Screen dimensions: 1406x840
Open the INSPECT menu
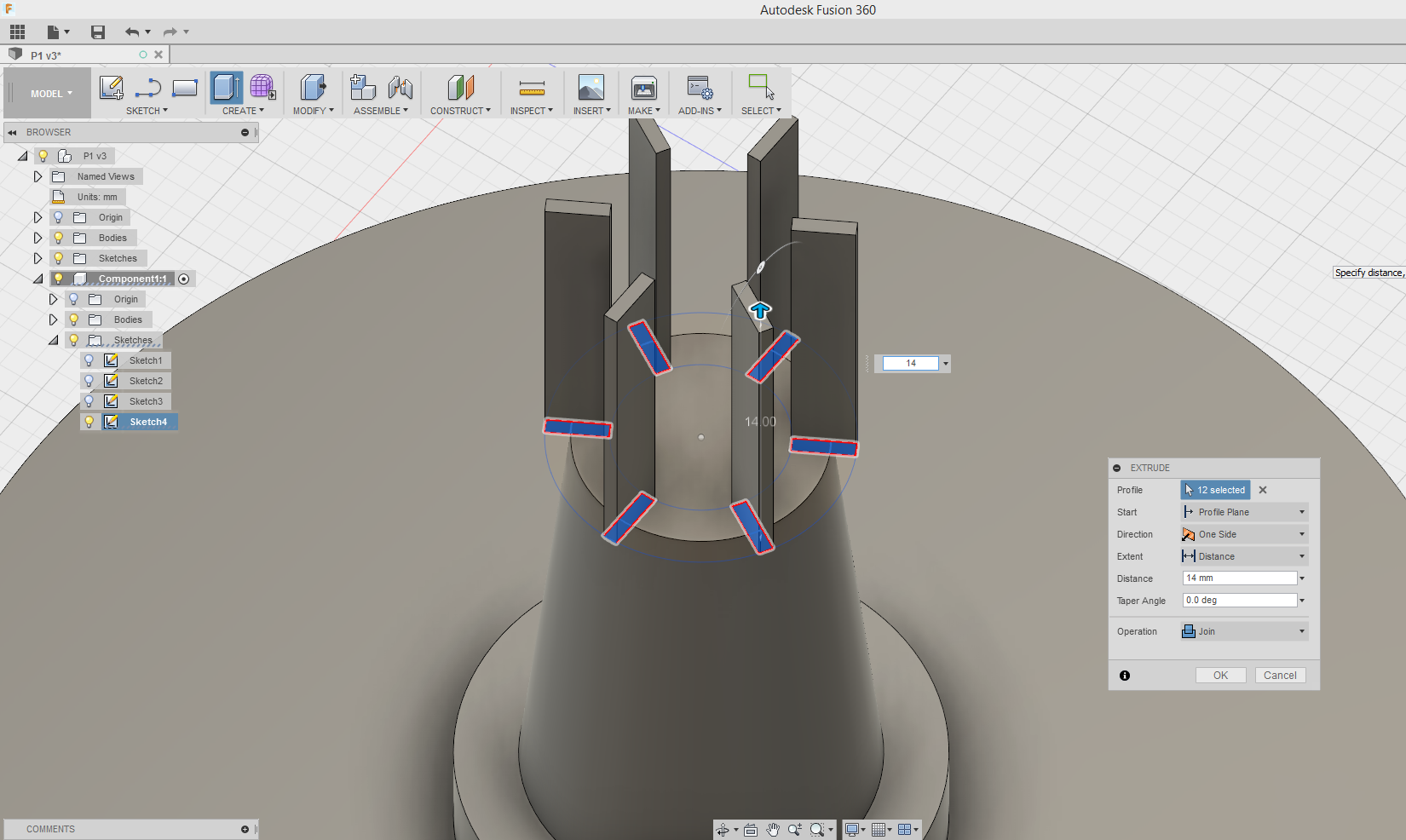pyautogui.click(x=532, y=111)
